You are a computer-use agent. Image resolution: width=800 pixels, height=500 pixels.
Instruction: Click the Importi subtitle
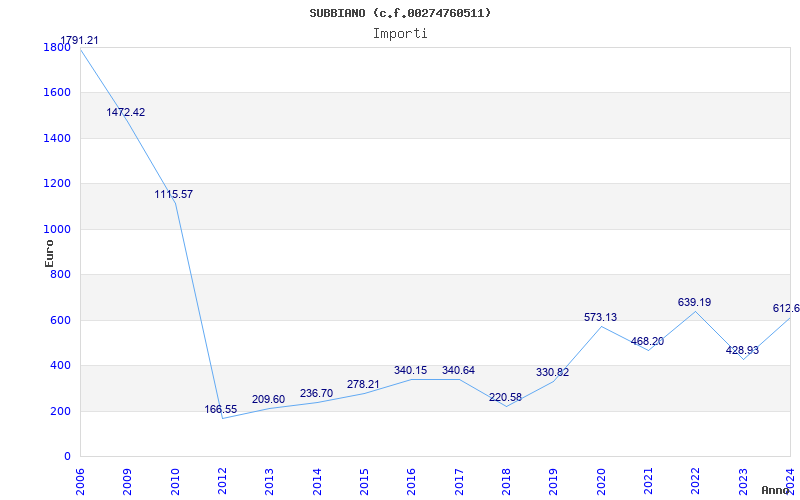pos(400,34)
